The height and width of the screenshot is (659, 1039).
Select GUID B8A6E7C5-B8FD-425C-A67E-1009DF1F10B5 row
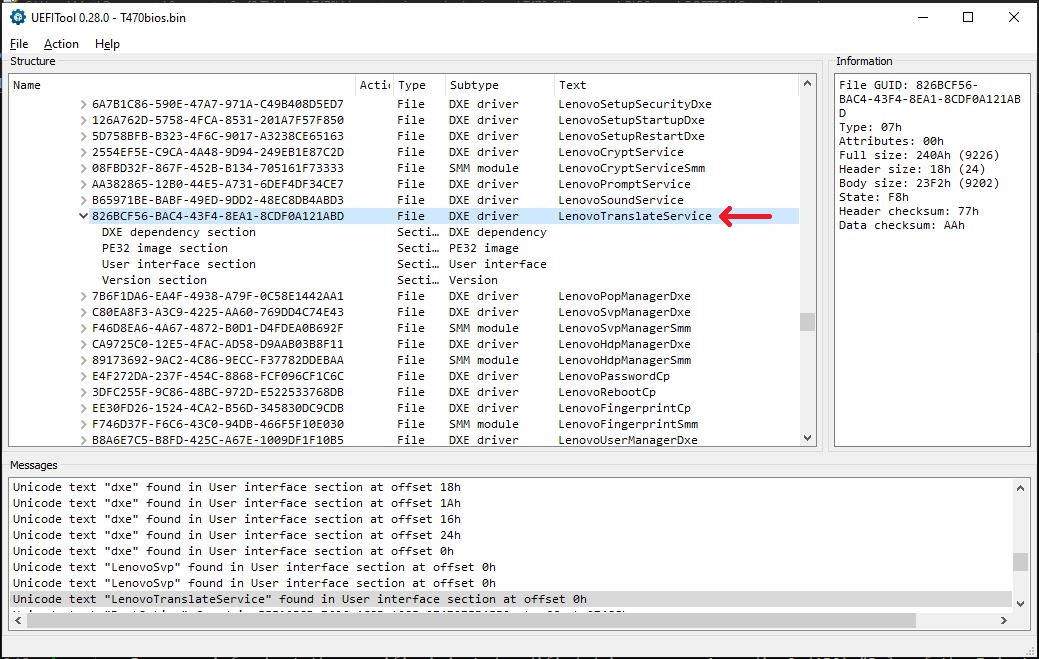[217, 440]
